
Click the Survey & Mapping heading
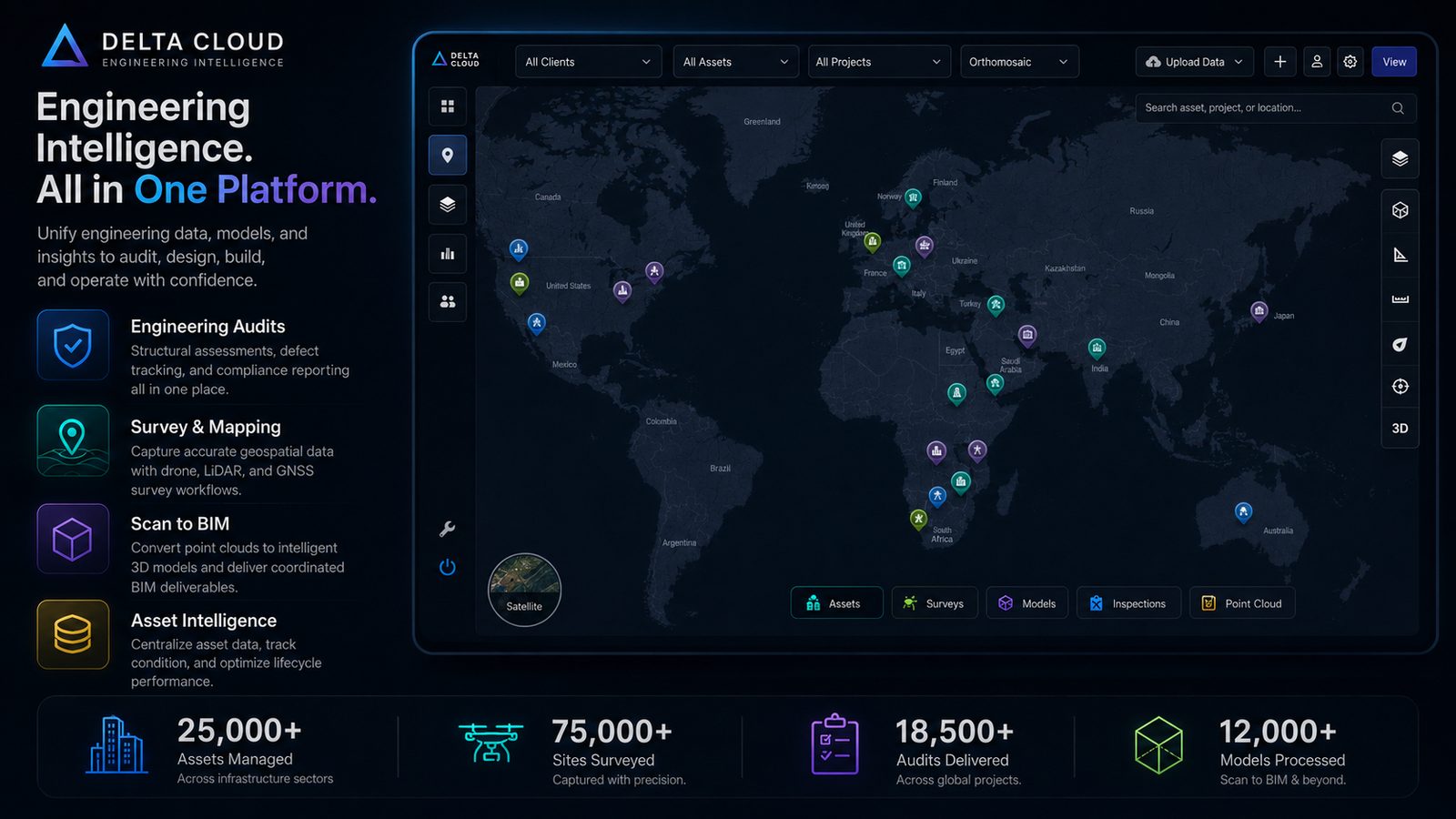click(x=206, y=427)
